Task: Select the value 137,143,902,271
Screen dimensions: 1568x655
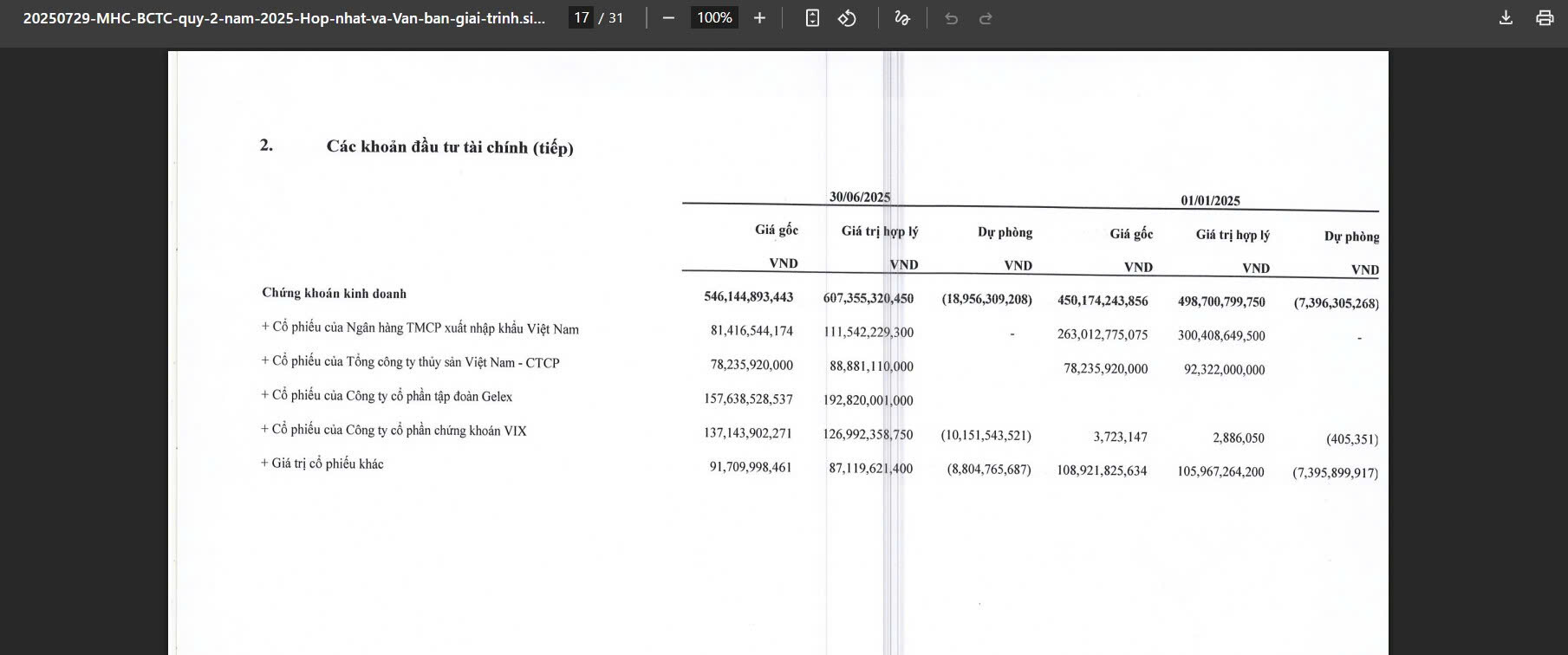Action: tap(748, 433)
